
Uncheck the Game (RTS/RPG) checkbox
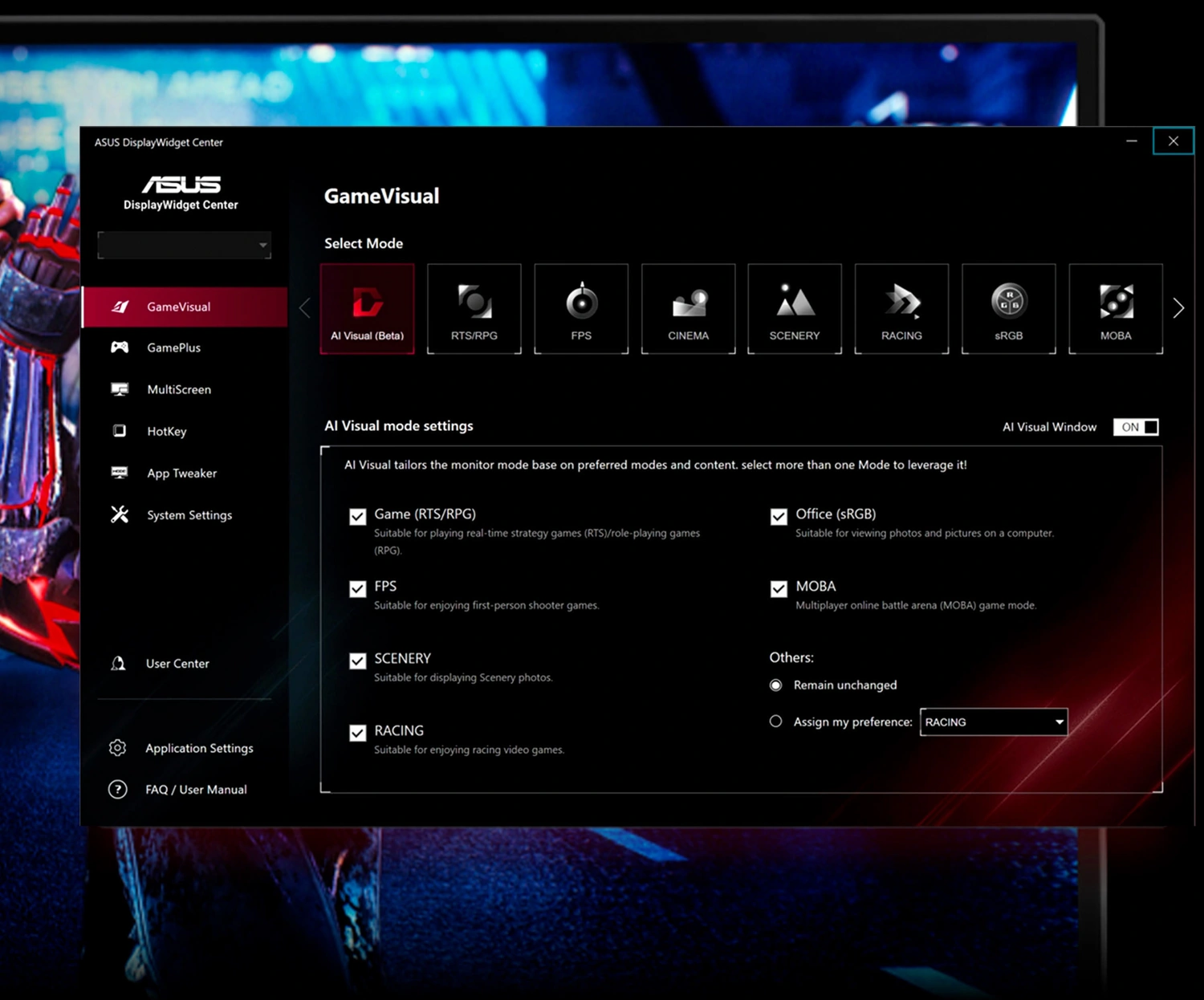tap(358, 517)
